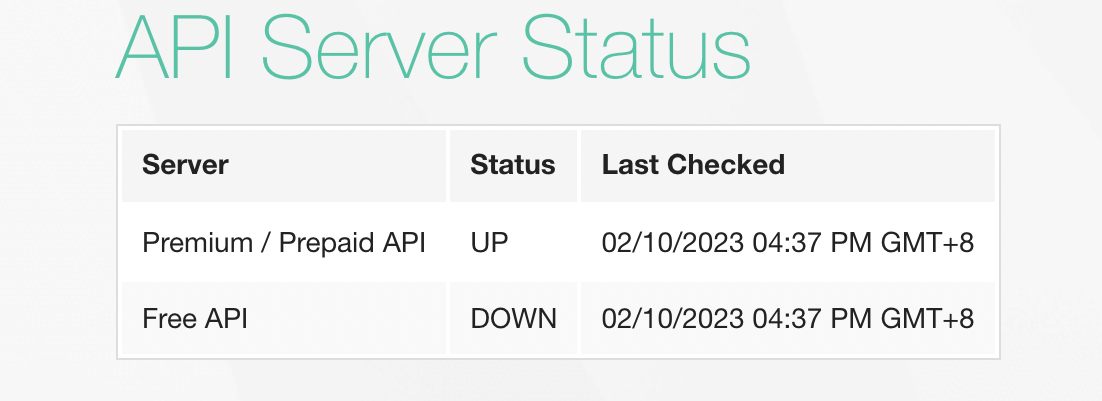The image size is (1102, 401).
Task: Click the Free API cell
Action: (284, 319)
